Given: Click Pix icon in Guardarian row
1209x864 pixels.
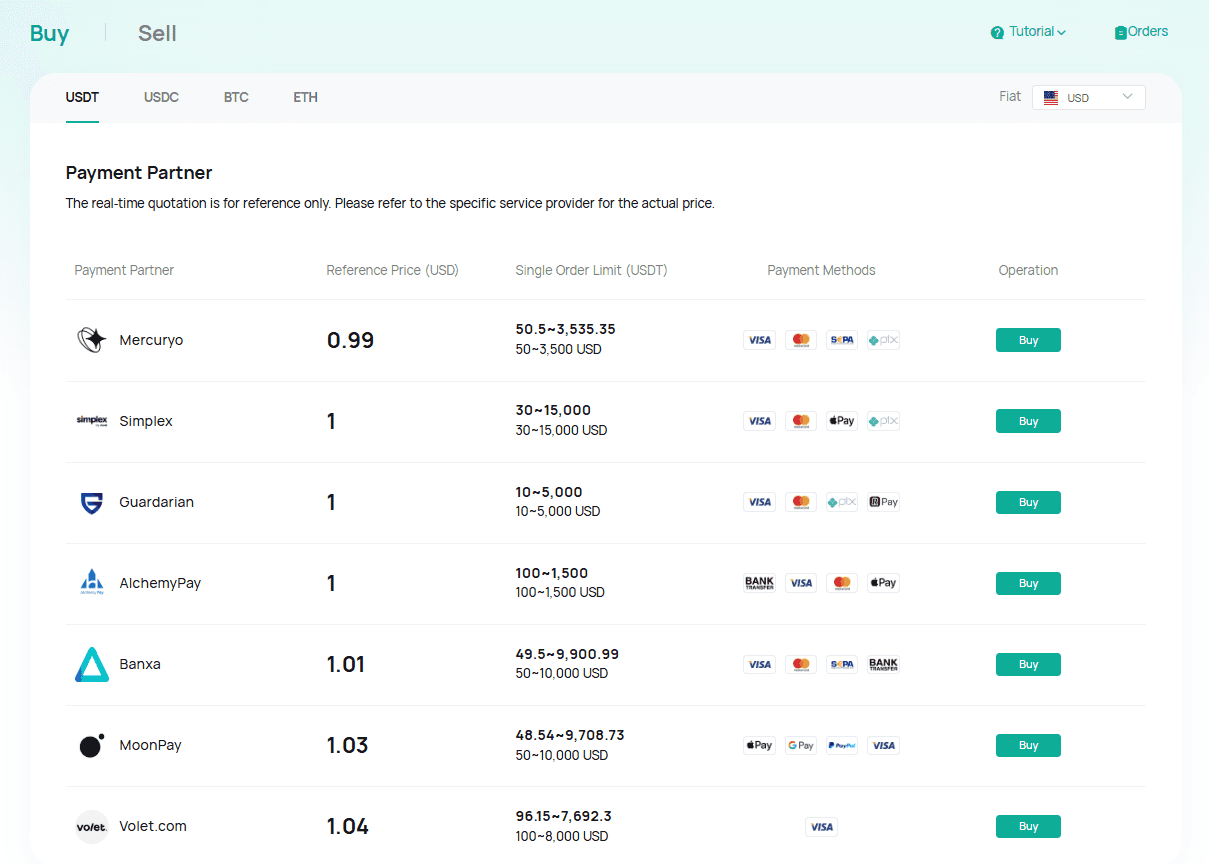Looking at the screenshot, I should coord(842,502).
